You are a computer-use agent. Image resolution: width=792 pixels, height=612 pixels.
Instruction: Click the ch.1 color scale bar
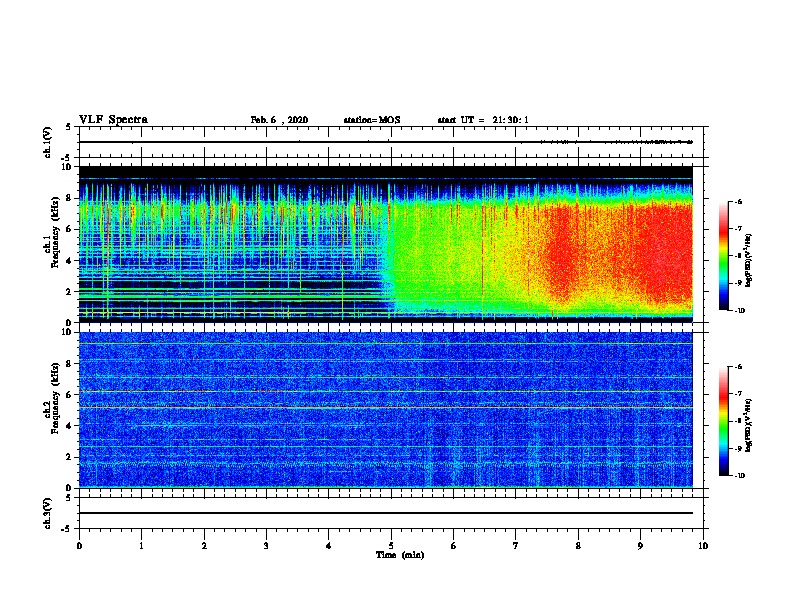(723, 256)
